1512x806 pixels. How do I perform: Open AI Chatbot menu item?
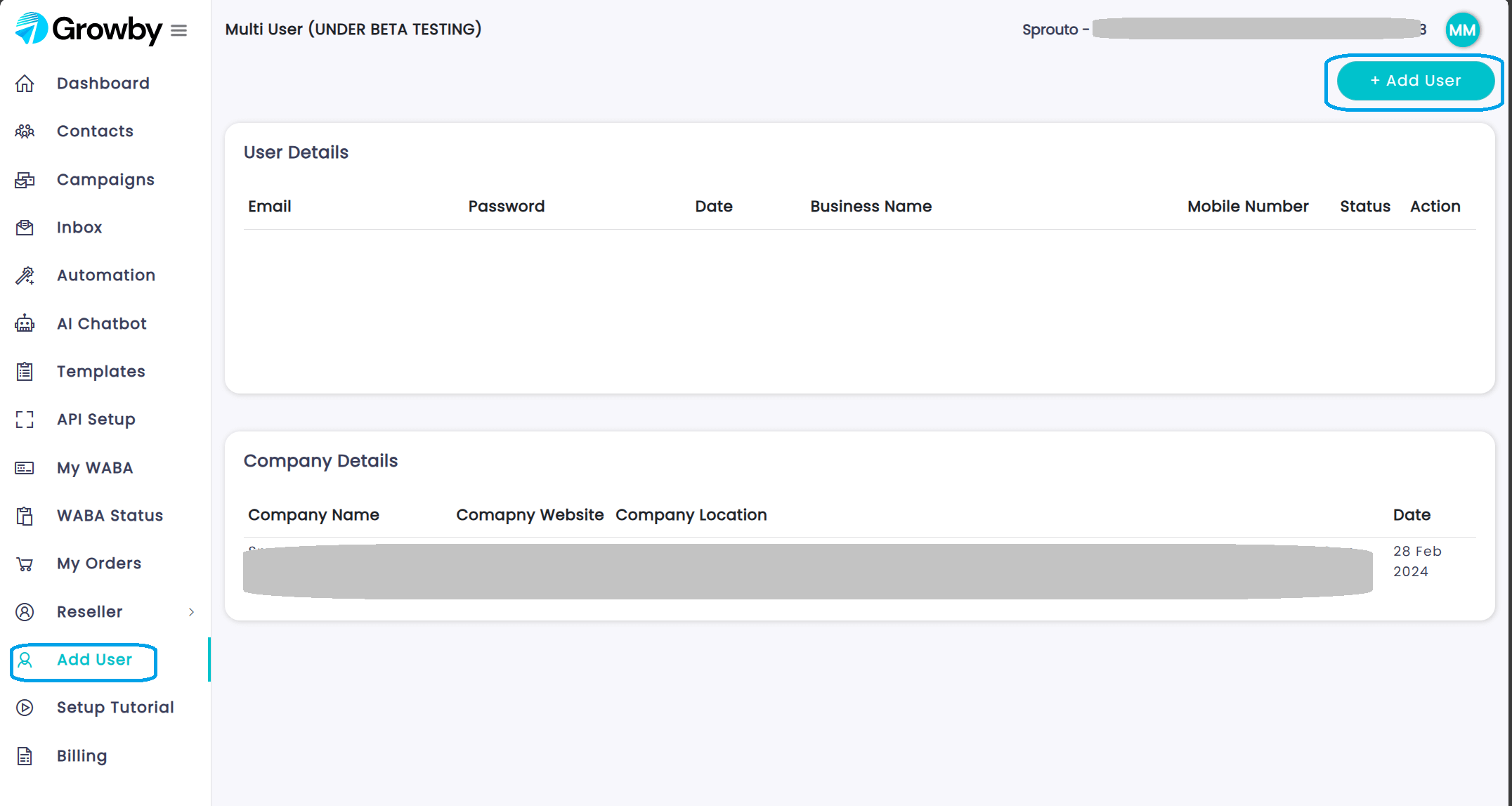pos(102,324)
